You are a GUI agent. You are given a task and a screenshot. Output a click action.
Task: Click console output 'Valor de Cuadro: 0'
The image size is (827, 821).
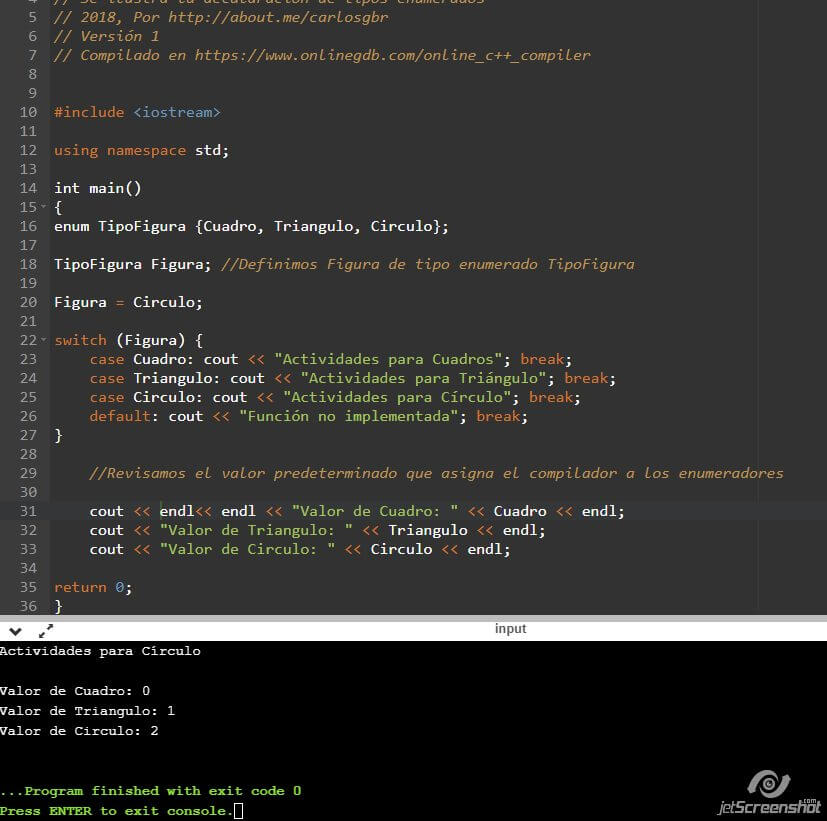[x=75, y=691]
